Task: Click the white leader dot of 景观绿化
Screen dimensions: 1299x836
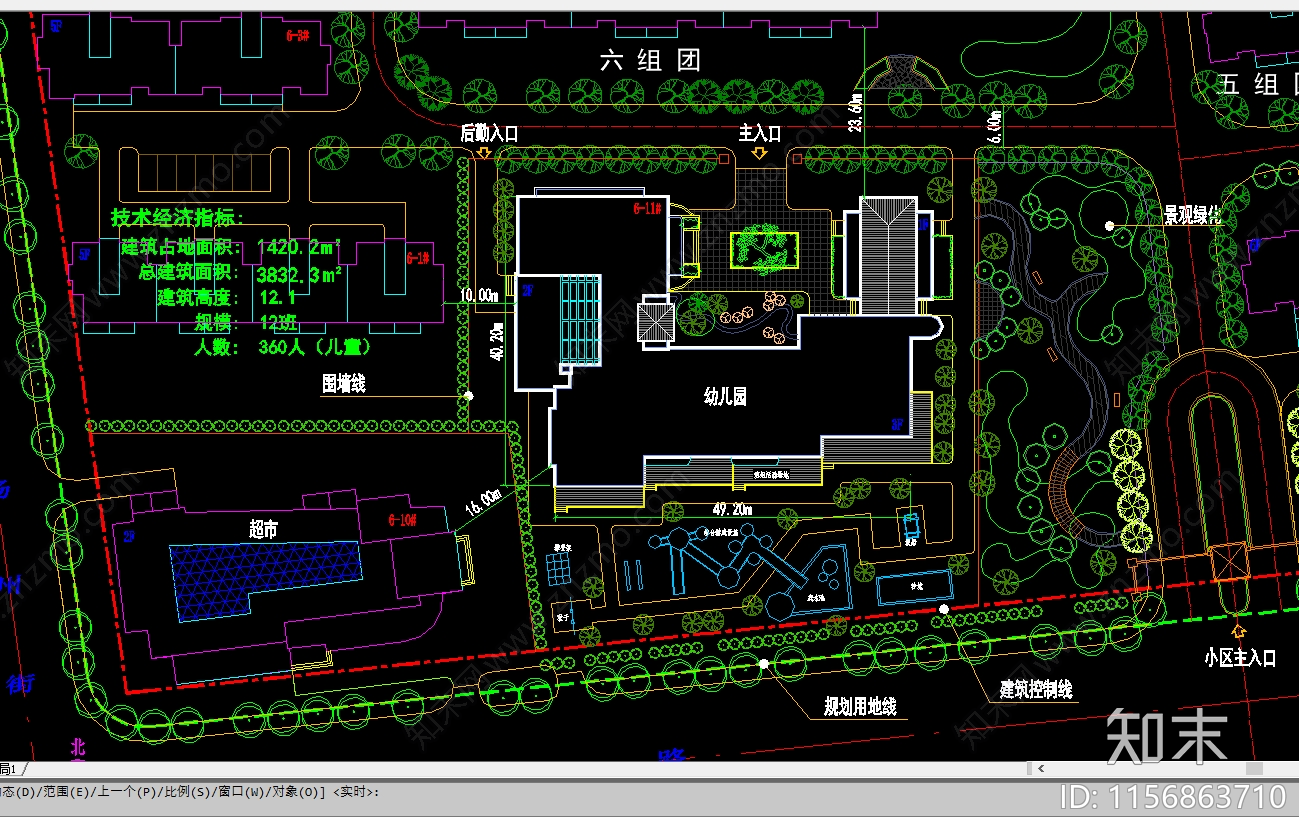Action: 1109,226
